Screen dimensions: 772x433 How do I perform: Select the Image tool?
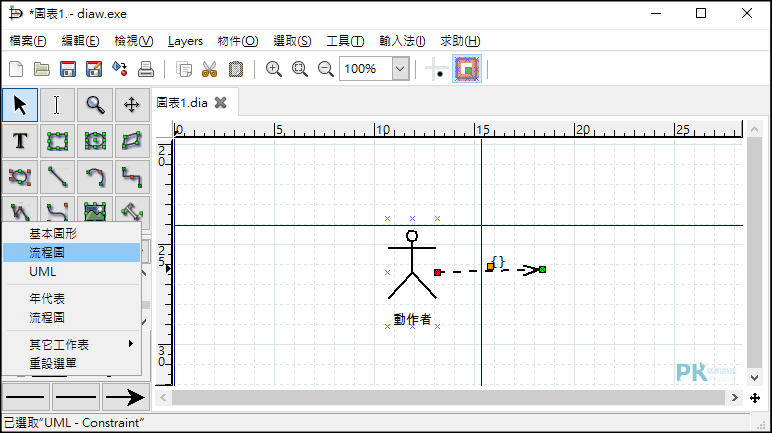coord(95,210)
